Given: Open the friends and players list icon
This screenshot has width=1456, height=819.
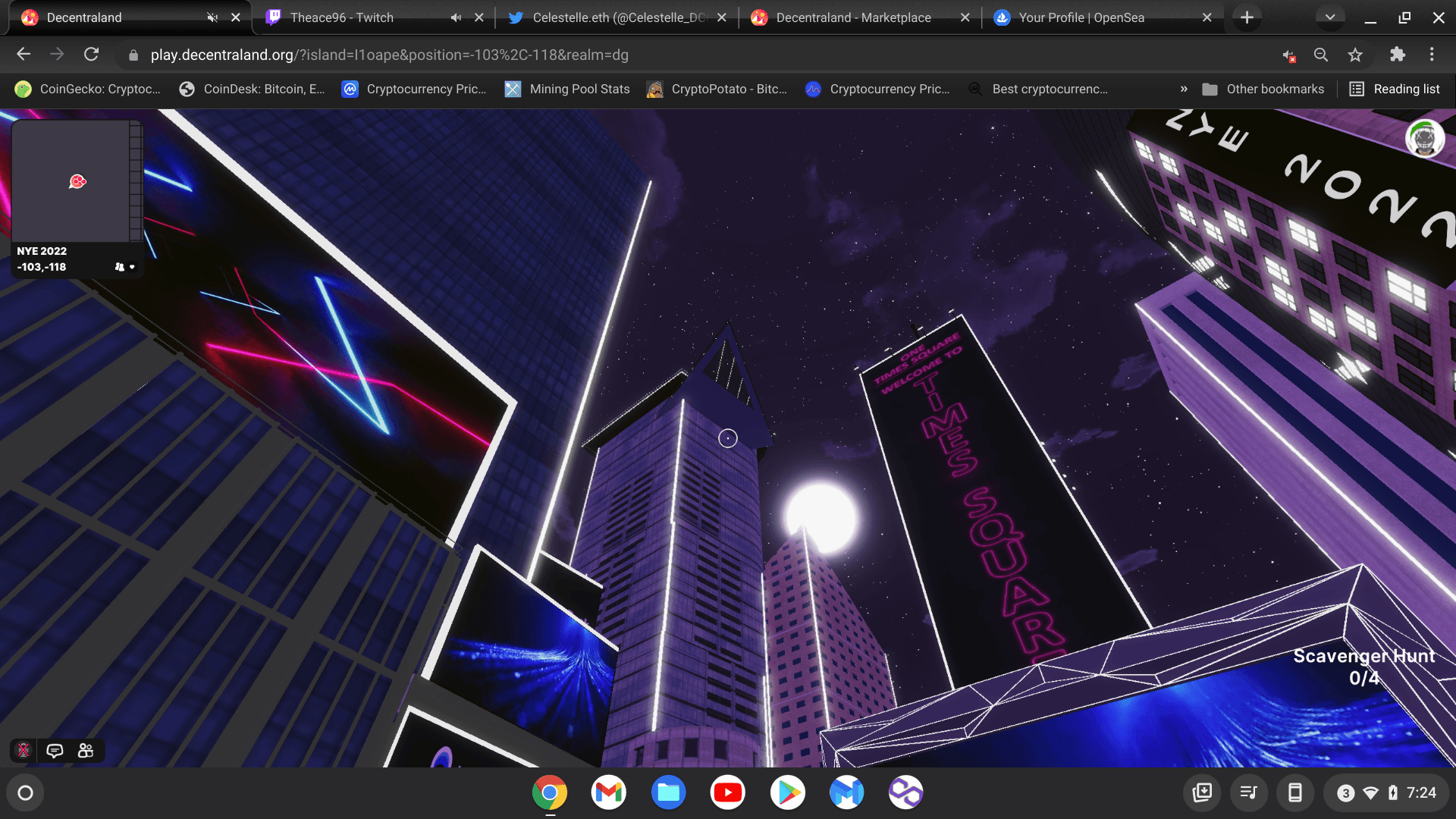Looking at the screenshot, I should click(86, 751).
